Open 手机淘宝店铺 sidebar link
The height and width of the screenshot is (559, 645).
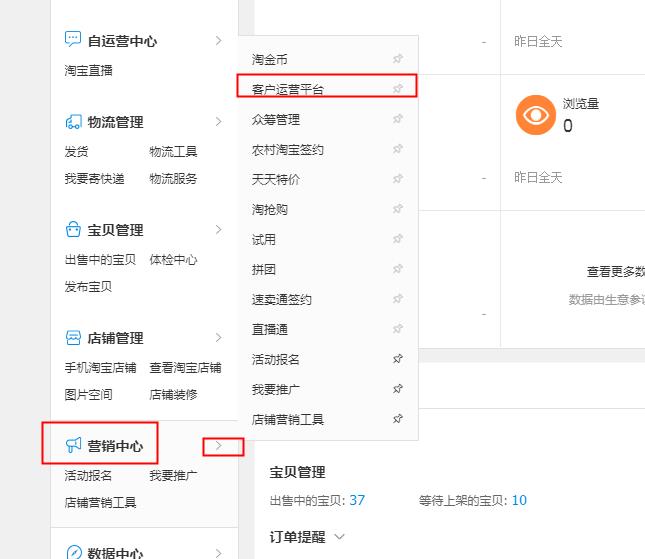[100, 367]
